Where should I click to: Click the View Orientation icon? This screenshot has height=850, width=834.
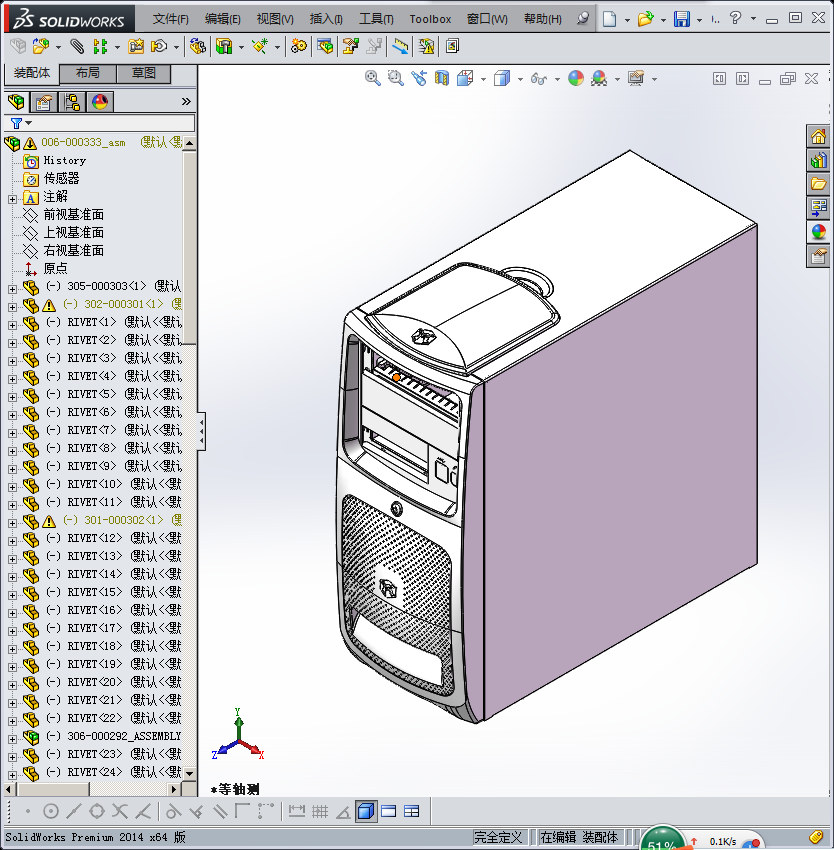click(x=465, y=79)
